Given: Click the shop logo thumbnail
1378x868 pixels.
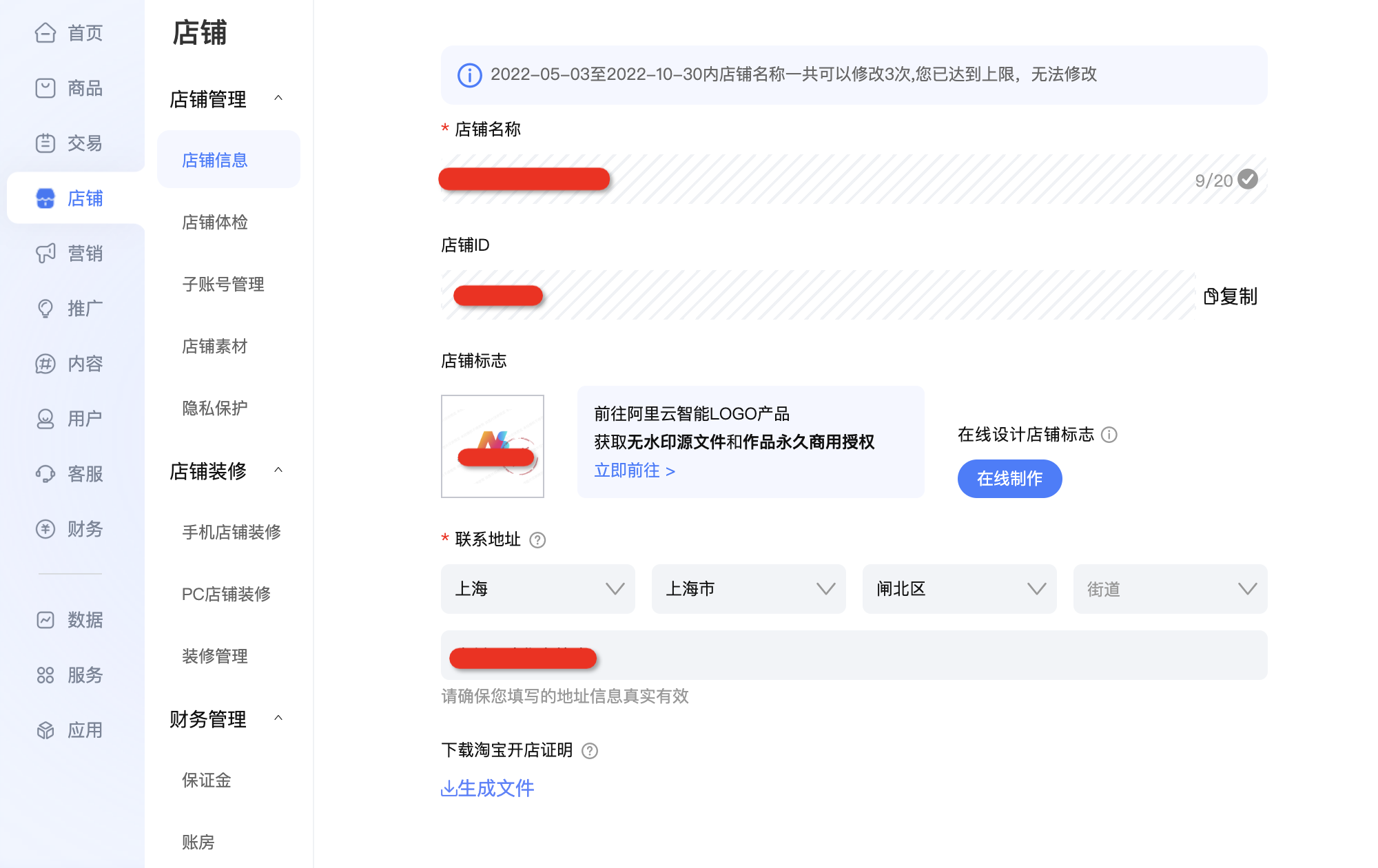Looking at the screenshot, I should 493,446.
